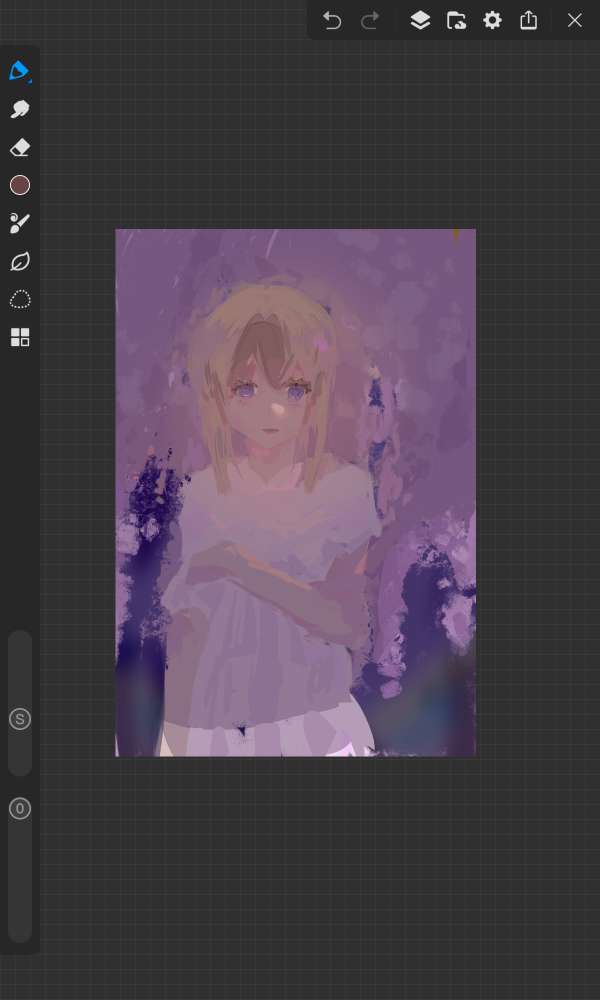This screenshot has width=600, height=1000.
Task: Open the four-square grid panel icon
Action: 20,337
